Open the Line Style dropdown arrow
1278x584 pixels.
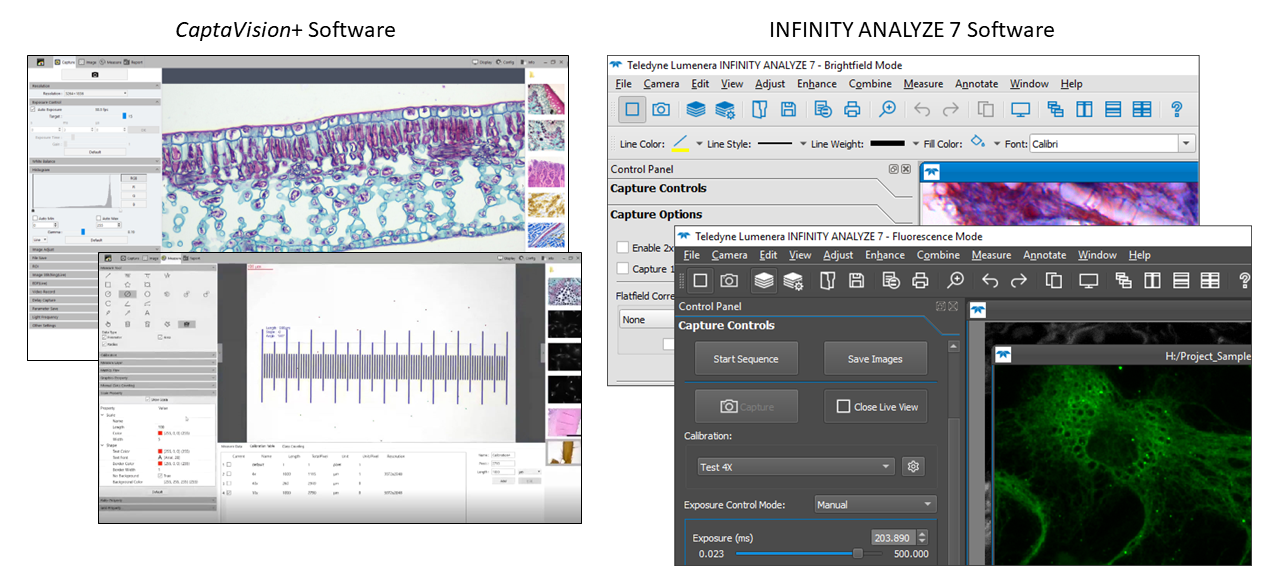pyautogui.click(x=803, y=144)
